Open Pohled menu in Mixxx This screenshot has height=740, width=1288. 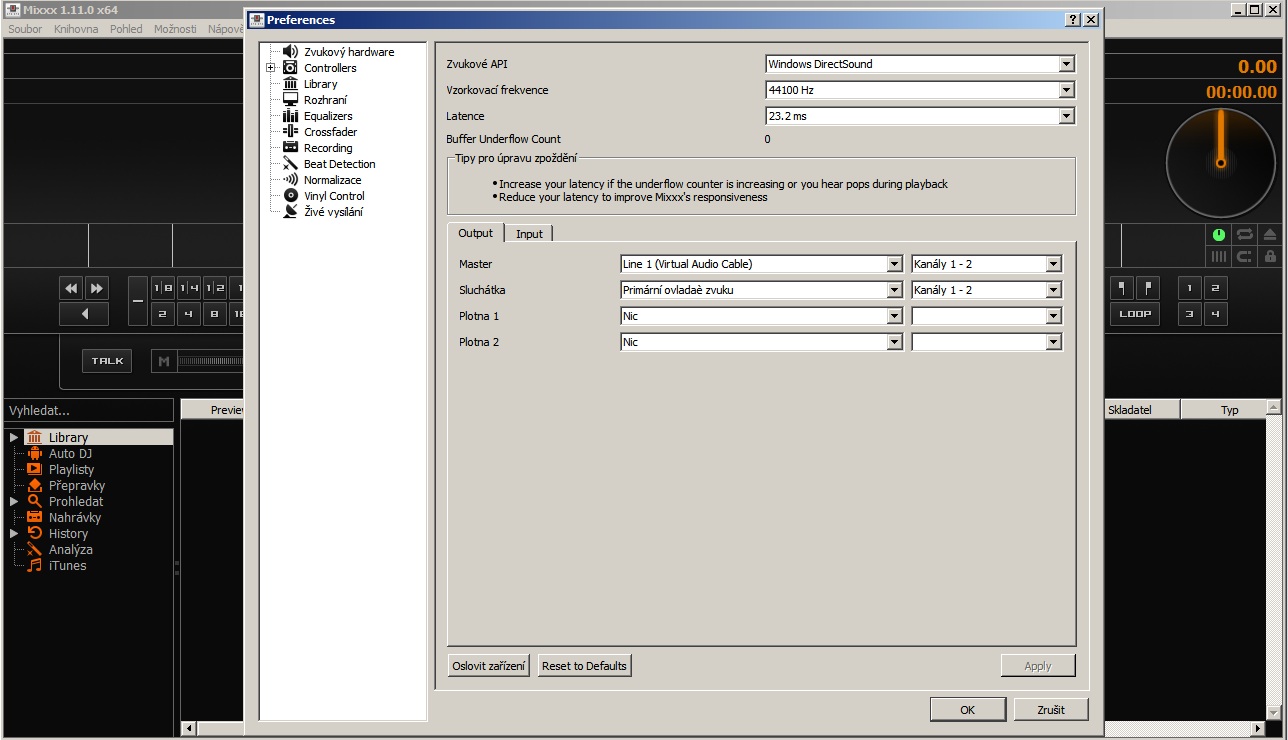tap(126, 29)
